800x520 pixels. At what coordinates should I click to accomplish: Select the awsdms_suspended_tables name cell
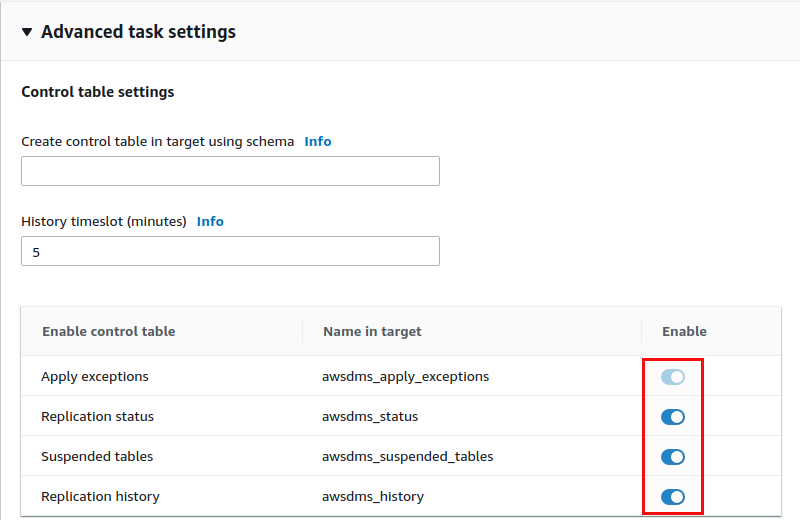[x=408, y=457]
